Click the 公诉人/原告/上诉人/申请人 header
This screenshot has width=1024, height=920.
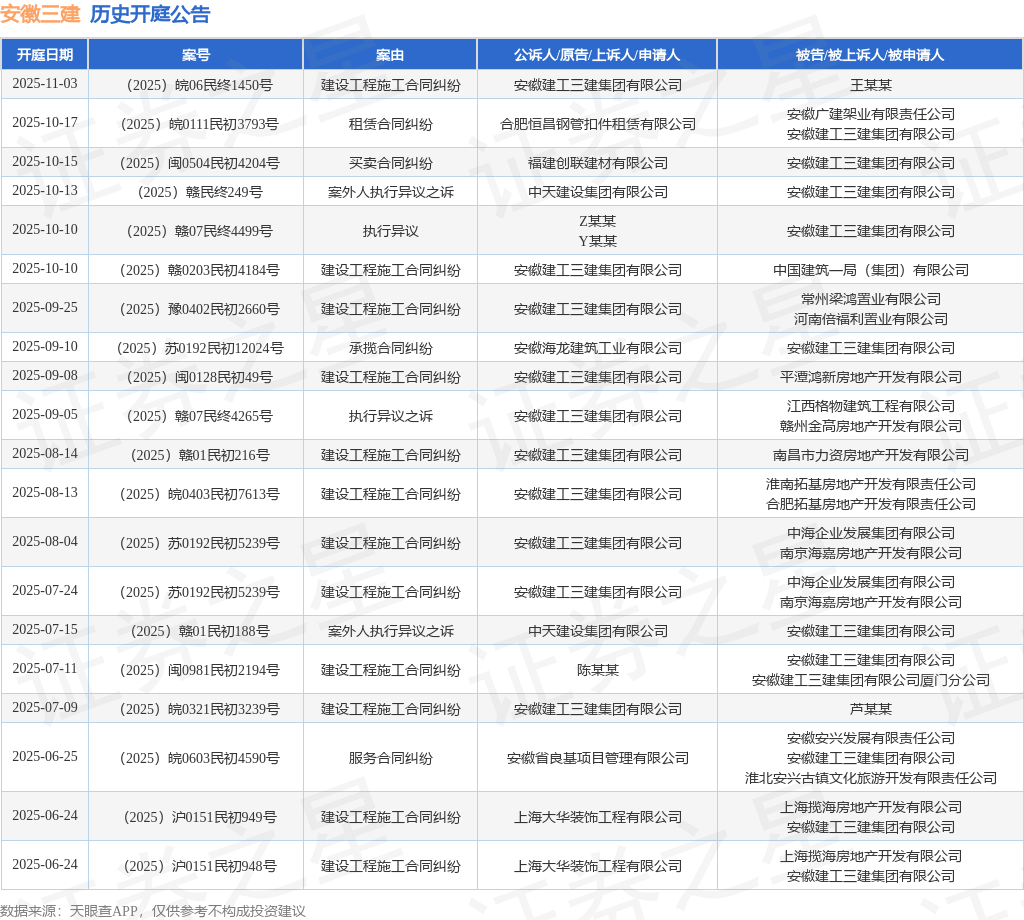597,55
